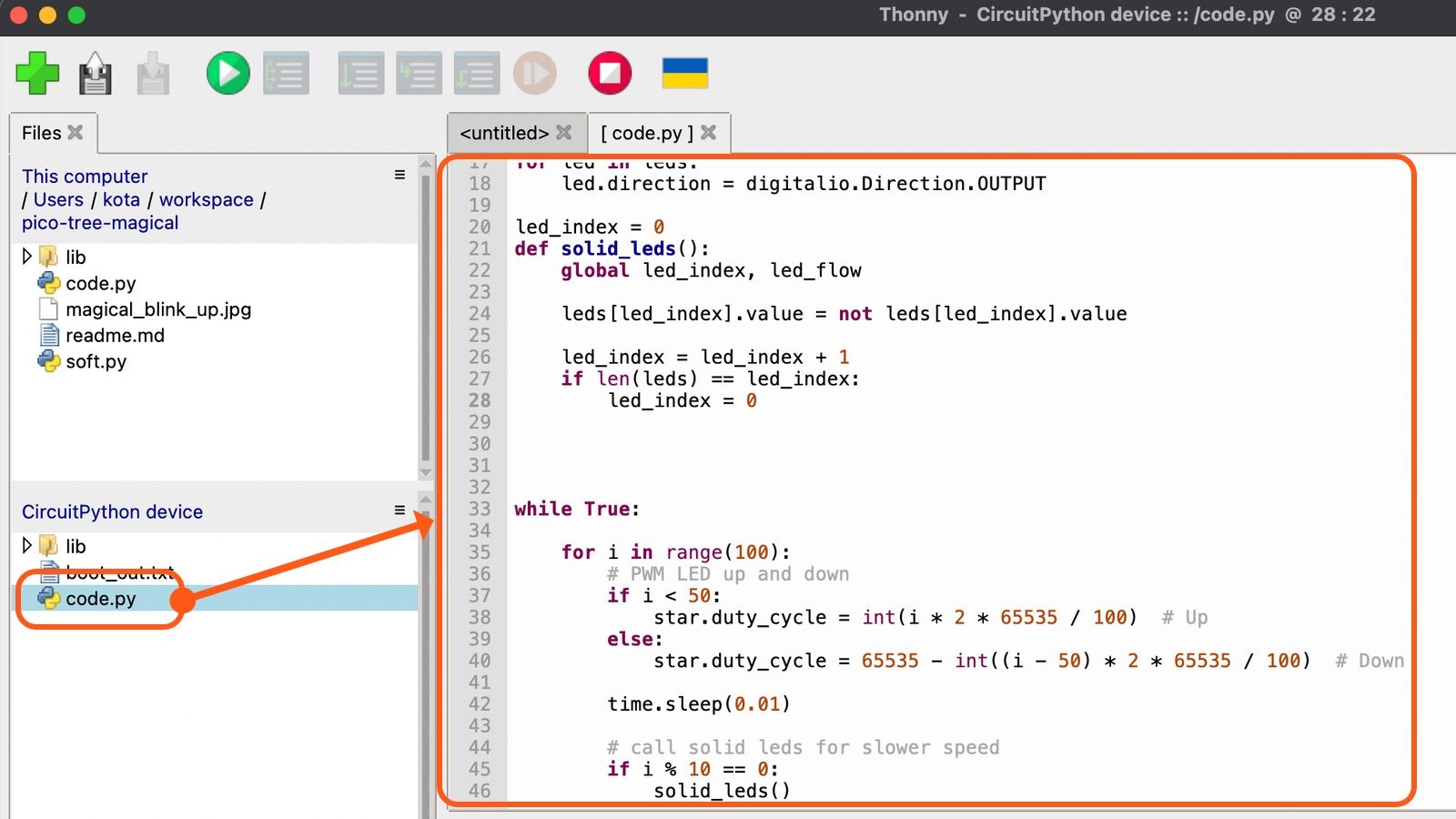Click the 'else:' line 39
The height and width of the screenshot is (819, 1456).
point(635,639)
